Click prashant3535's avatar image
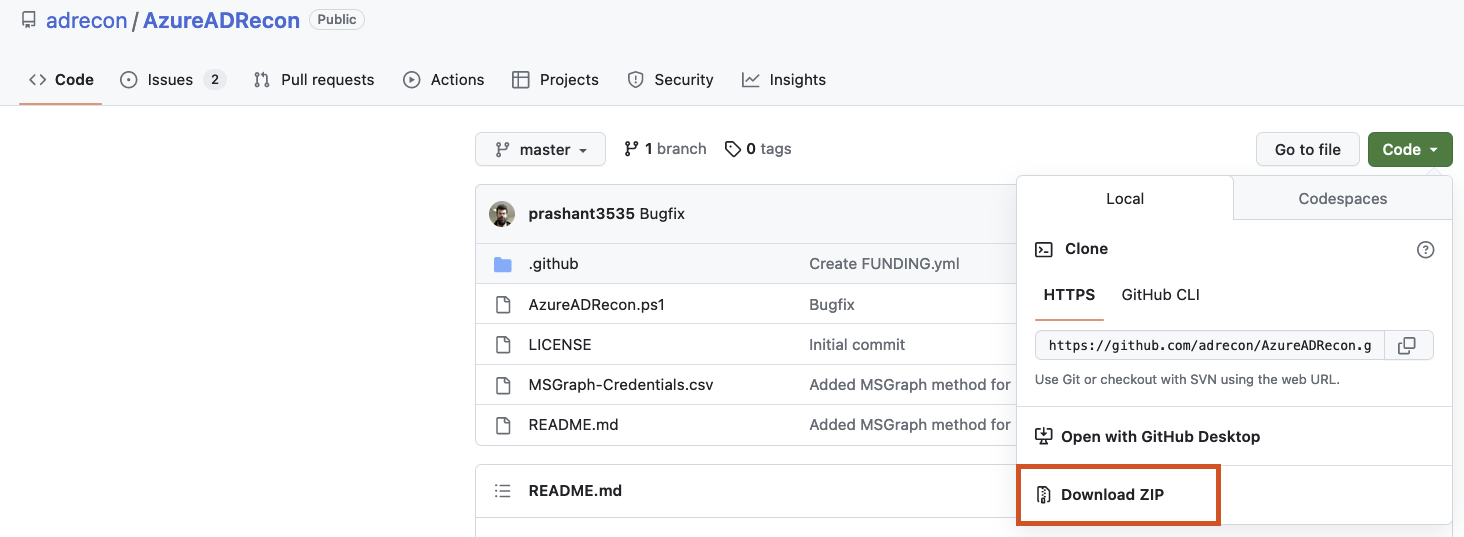 coord(502,214)
